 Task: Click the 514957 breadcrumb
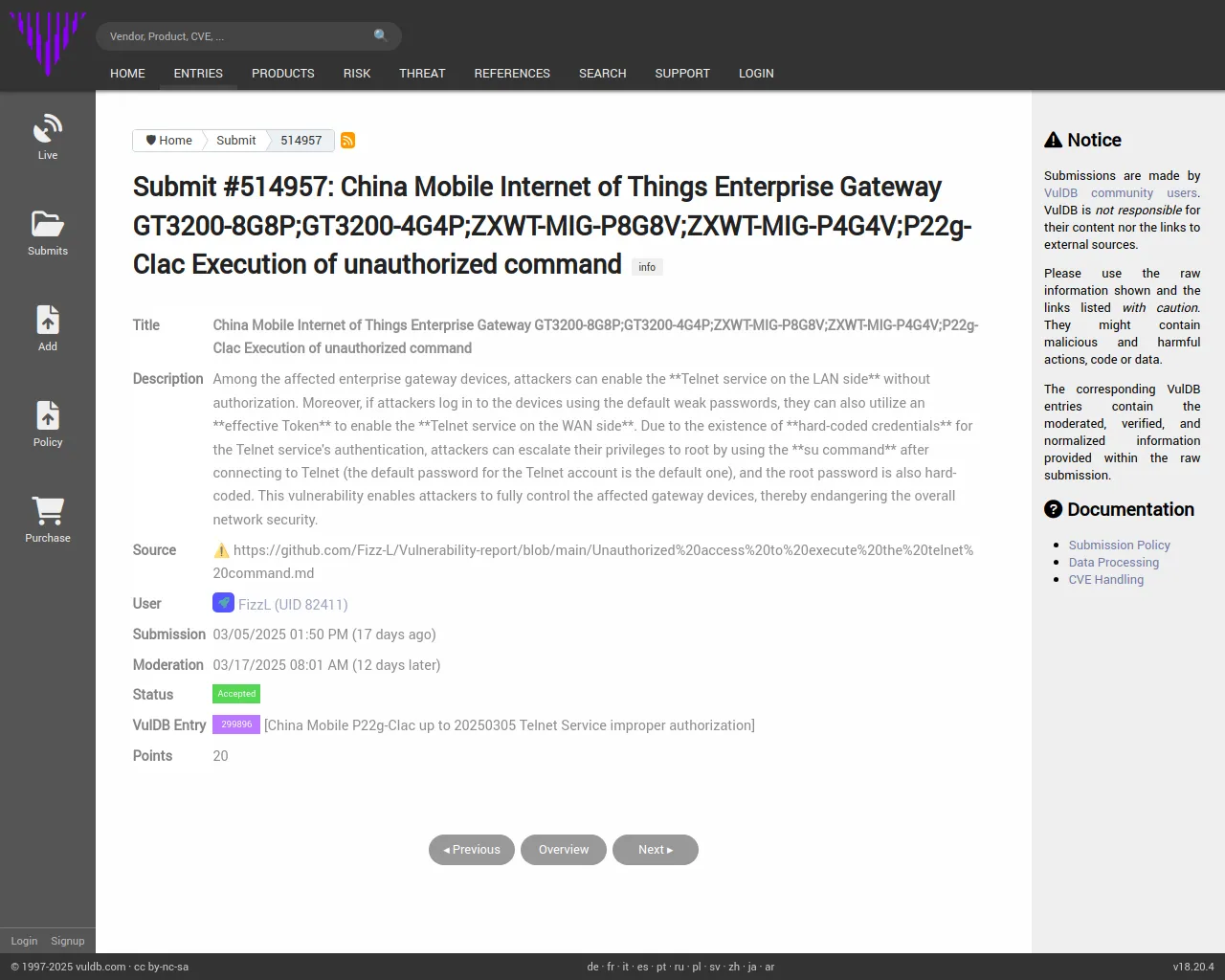(x=301, y=140)
